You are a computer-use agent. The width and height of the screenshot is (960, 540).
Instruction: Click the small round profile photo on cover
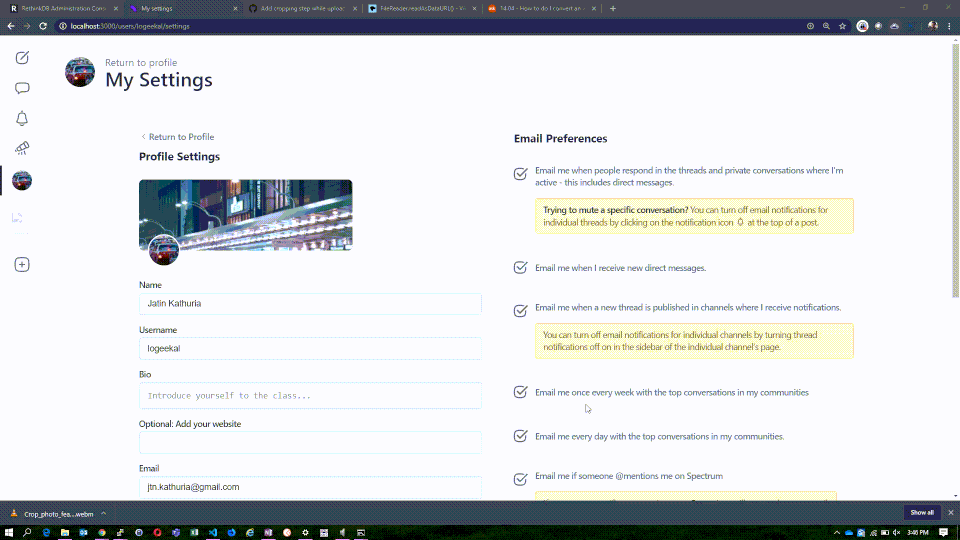pos(163,250)
